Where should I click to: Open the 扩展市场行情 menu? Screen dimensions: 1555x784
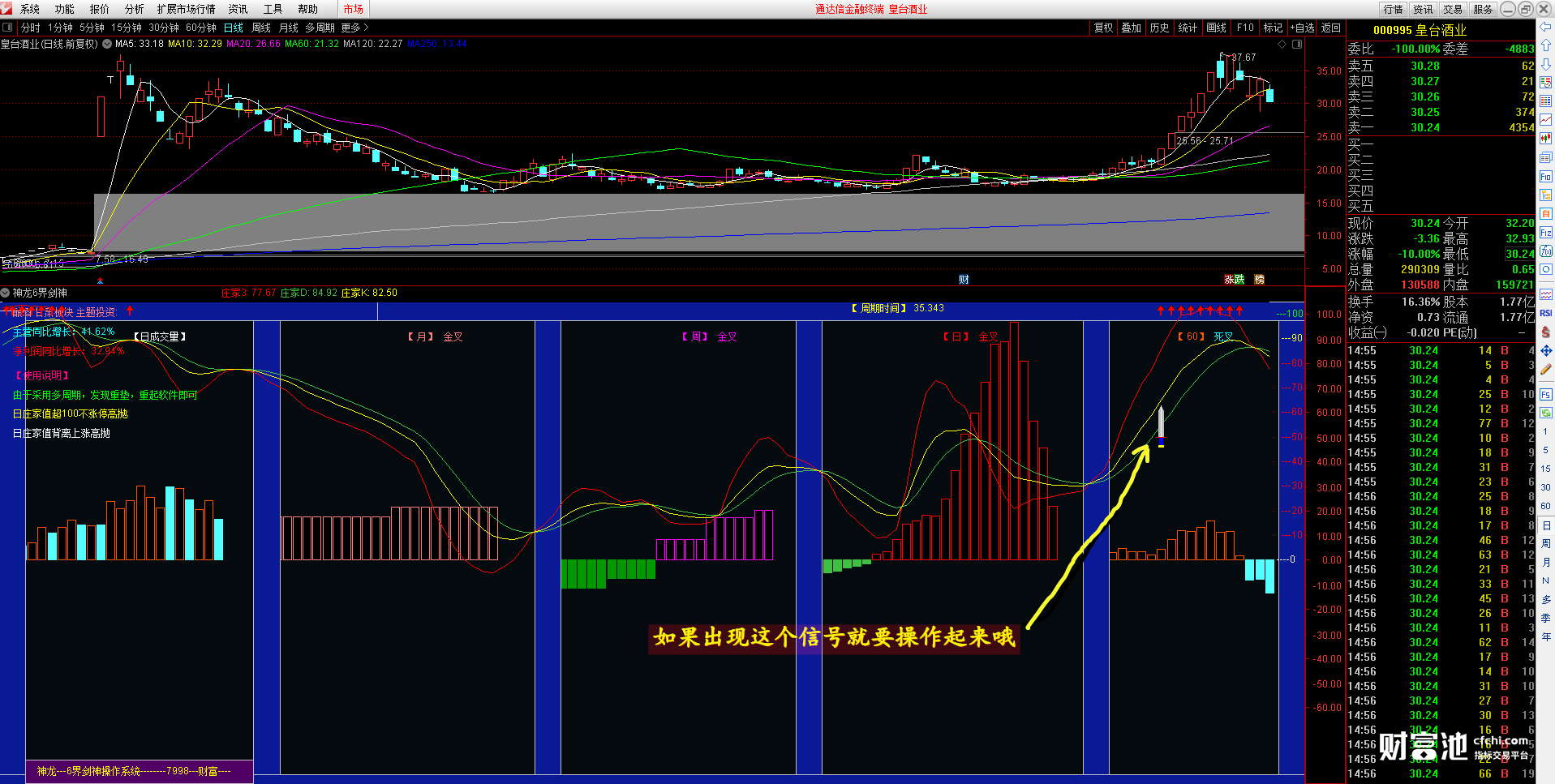187,9
